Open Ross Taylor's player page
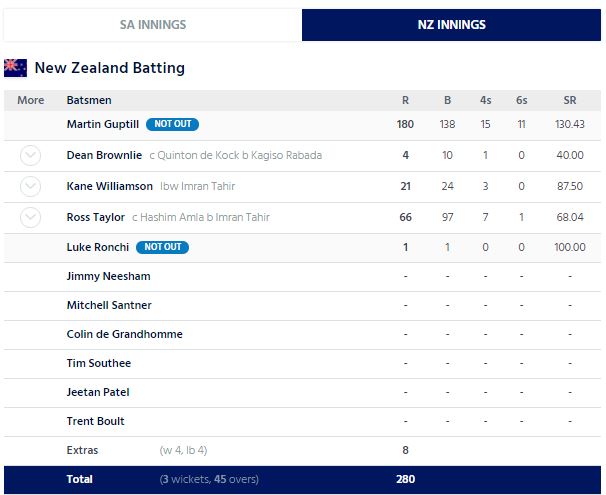This screenshot has width=606, height=495. (96, 217)
